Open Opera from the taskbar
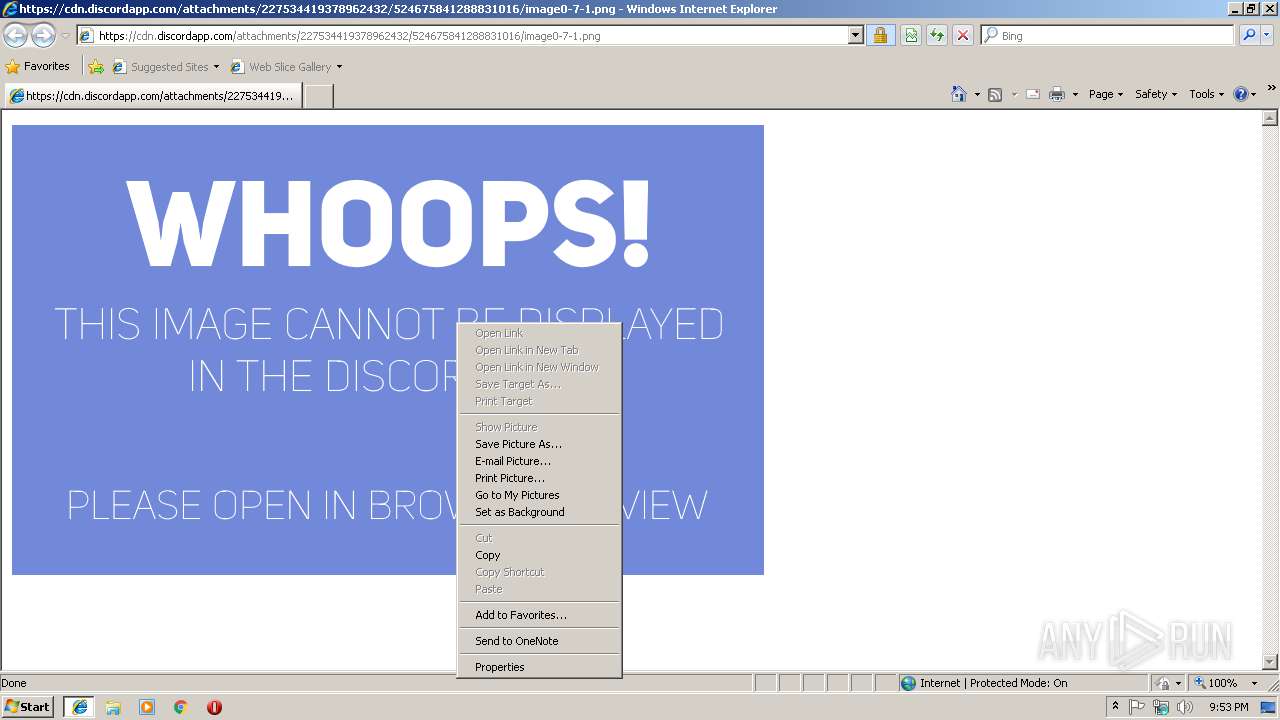 (x=214, y=707)
